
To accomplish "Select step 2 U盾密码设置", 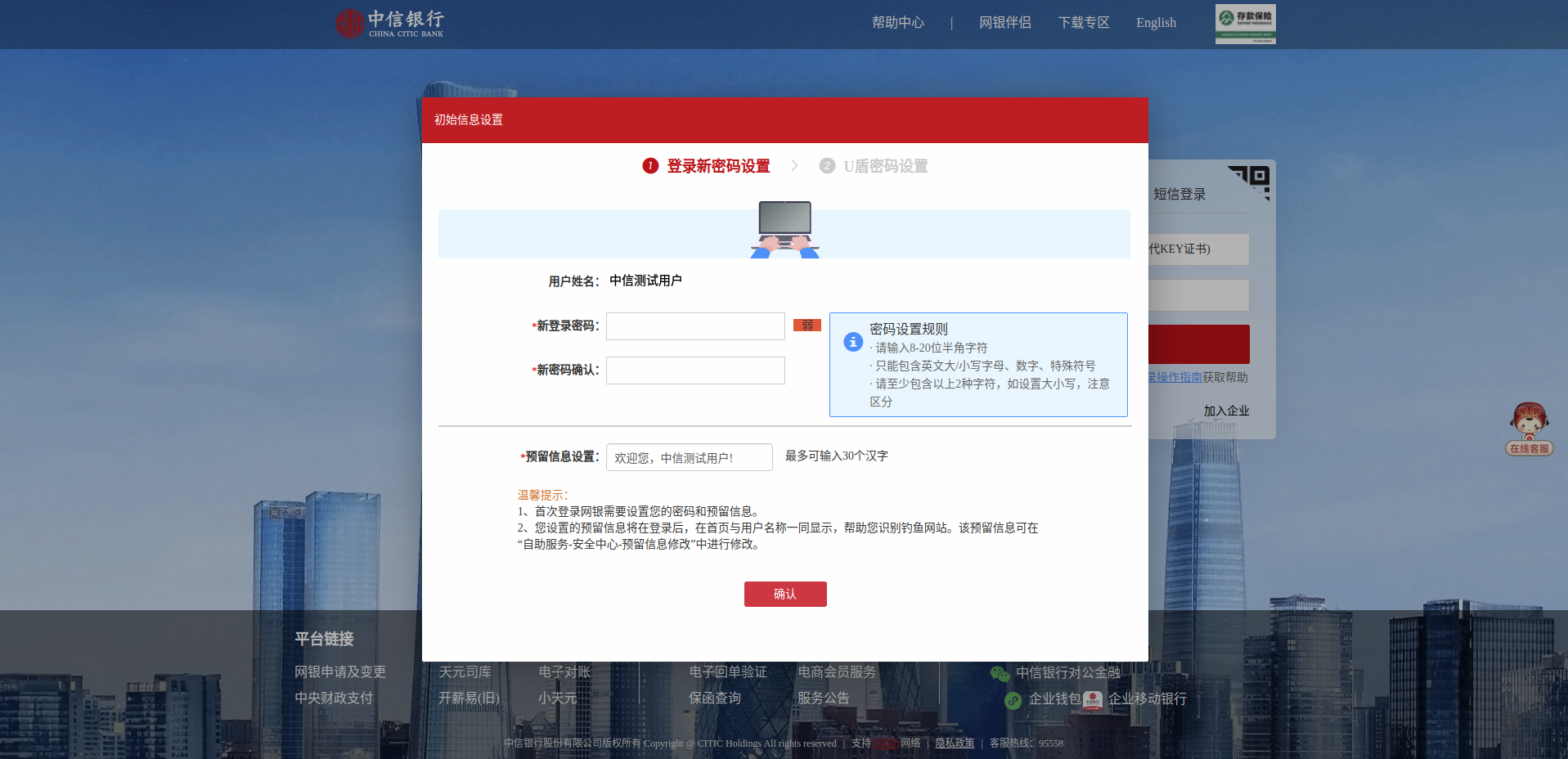I will 874,166.
